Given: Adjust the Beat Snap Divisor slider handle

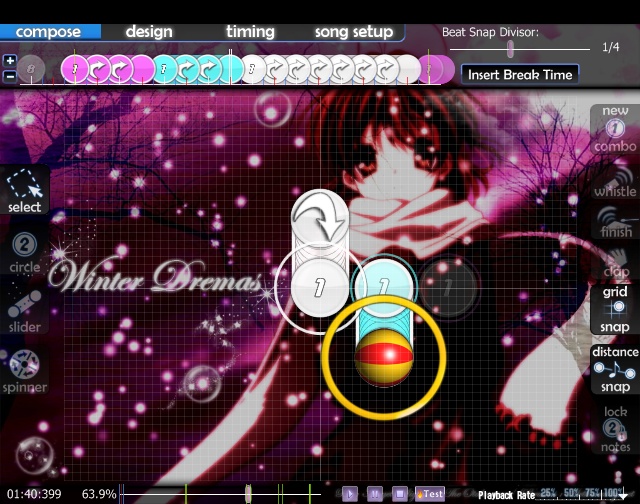Looking at the screenshot, I should pos(510,49).
